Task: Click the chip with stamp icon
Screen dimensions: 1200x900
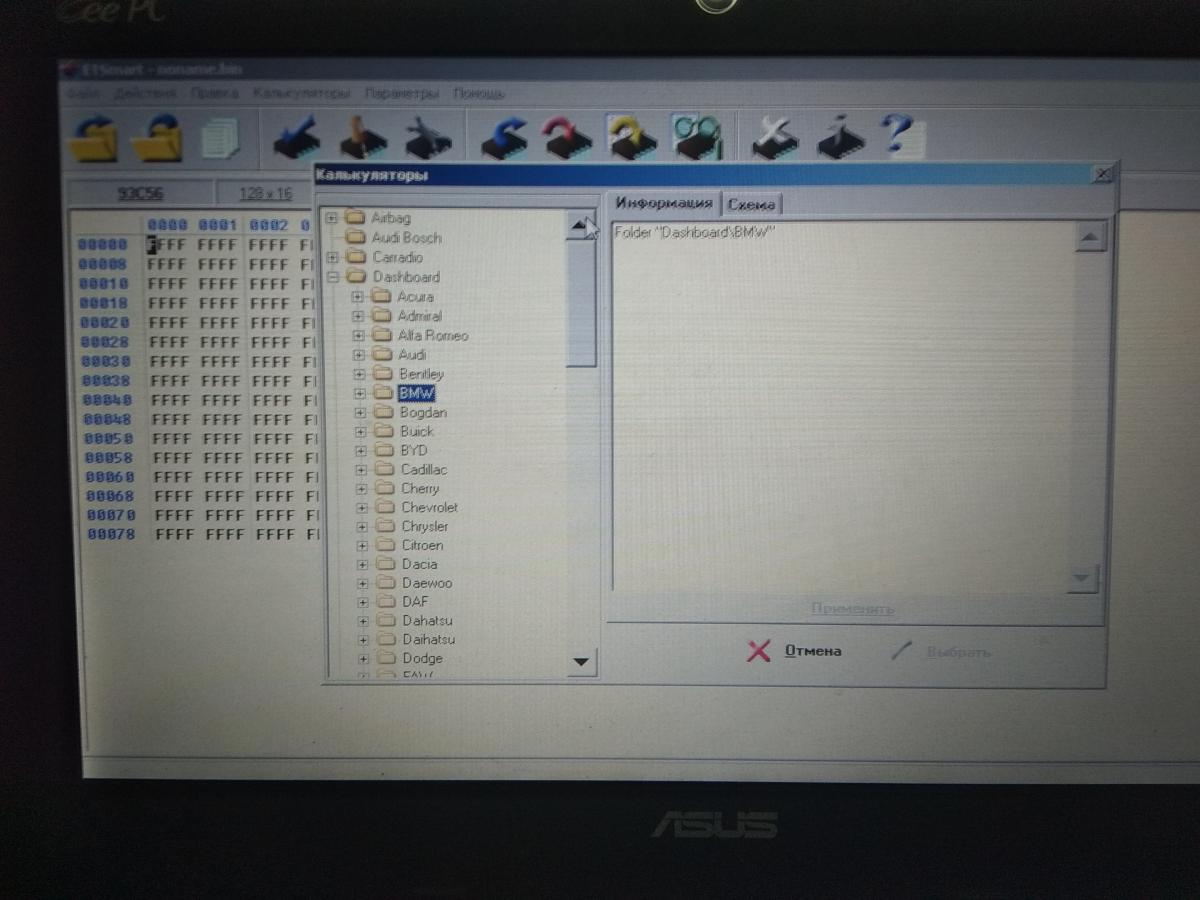Action: (x=361, y=137)
